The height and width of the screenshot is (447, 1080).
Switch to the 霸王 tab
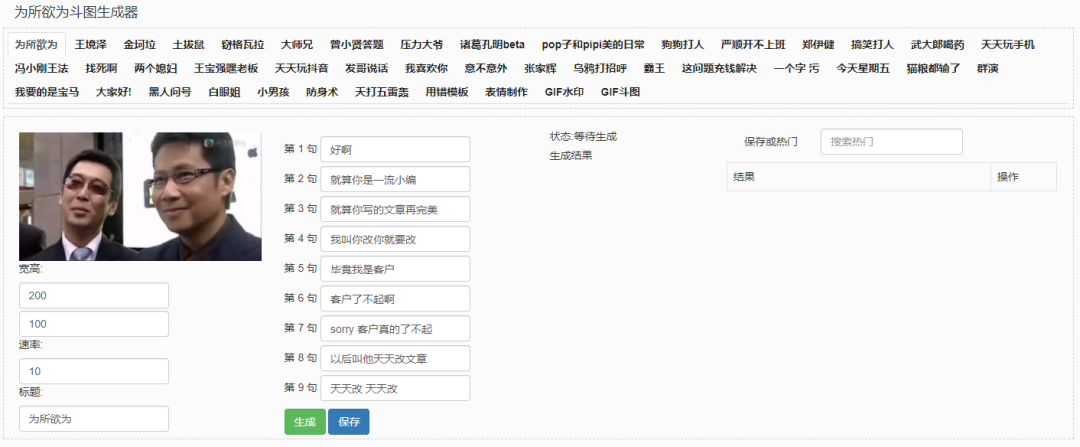(x=654, y=68)
